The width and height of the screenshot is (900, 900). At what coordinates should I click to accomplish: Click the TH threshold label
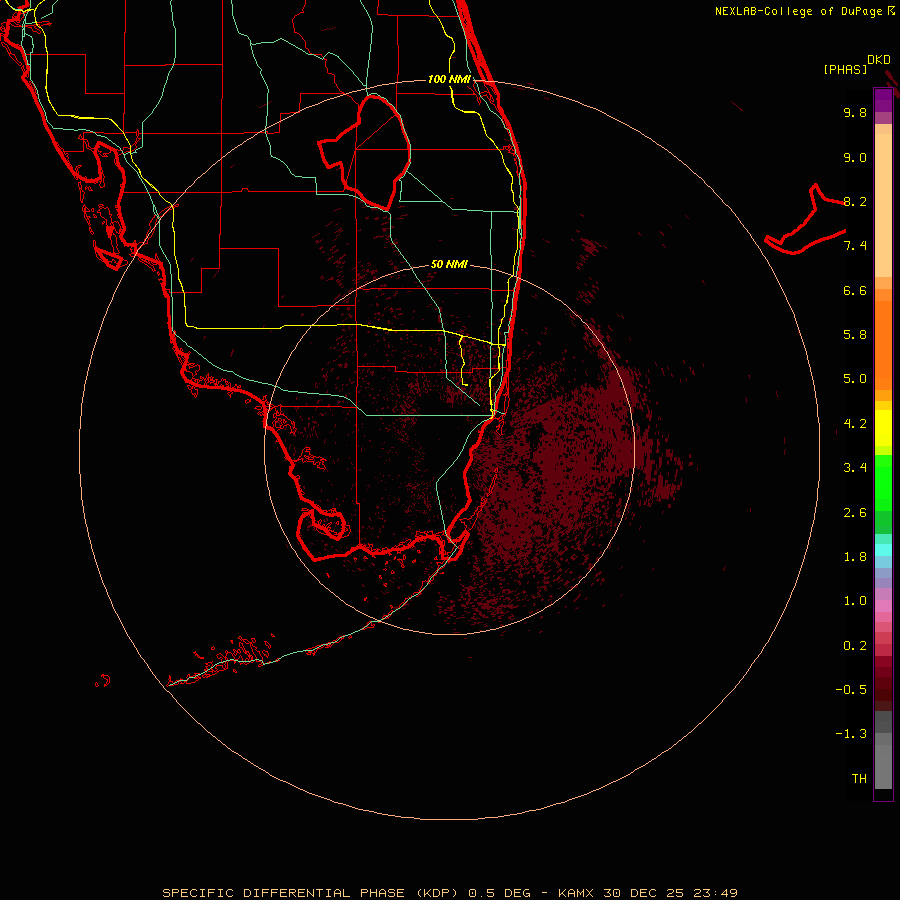(x=859, y=779)
